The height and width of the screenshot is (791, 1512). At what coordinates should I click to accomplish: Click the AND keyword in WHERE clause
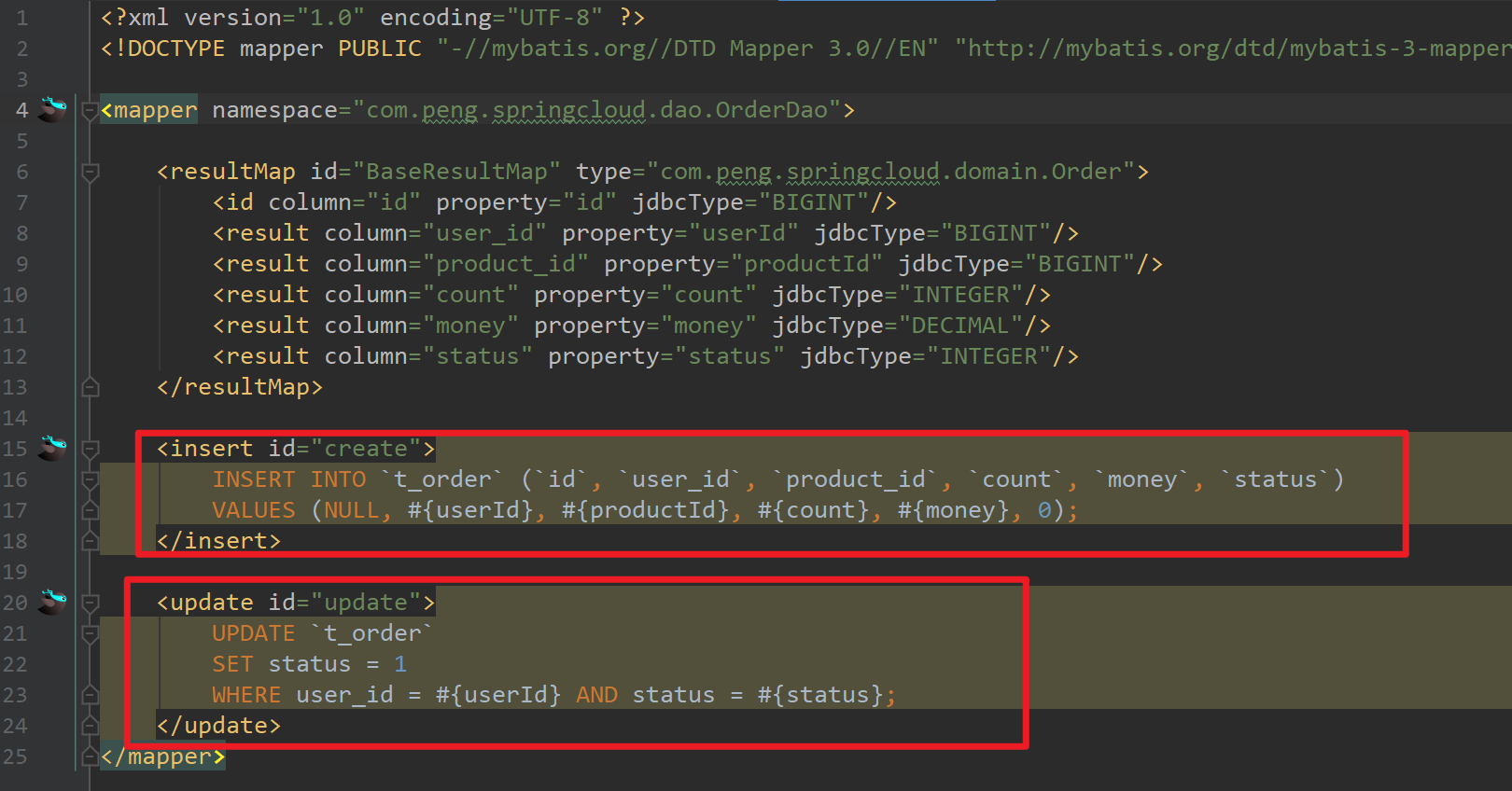[596, 695]
